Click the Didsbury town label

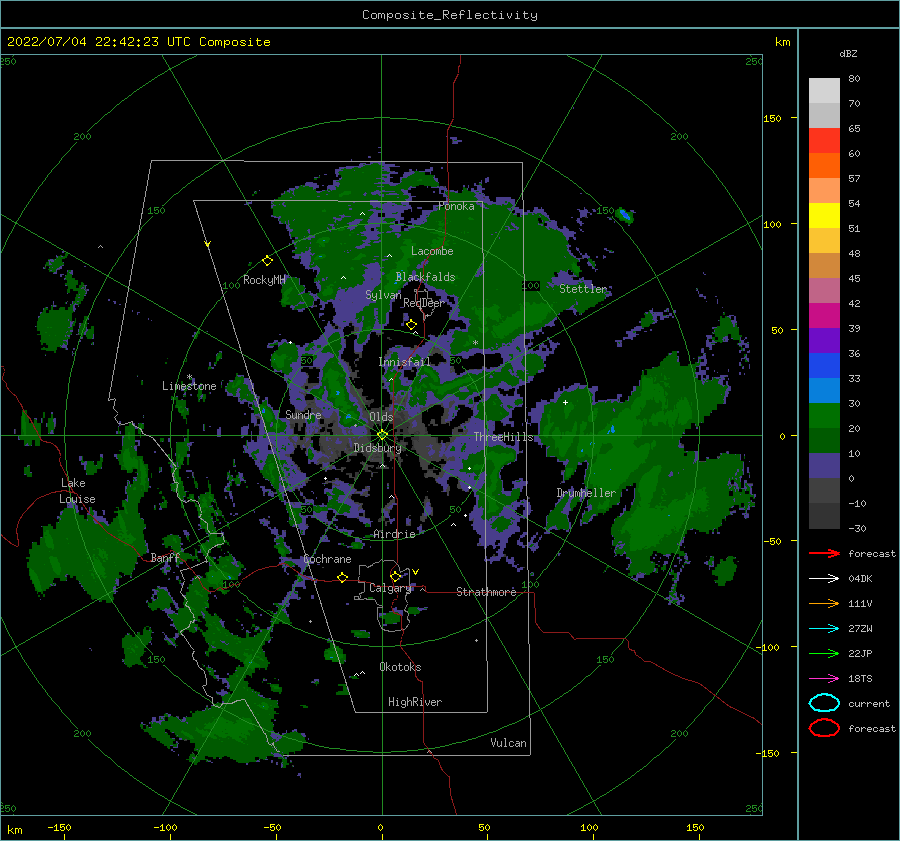tap(377, 448)
